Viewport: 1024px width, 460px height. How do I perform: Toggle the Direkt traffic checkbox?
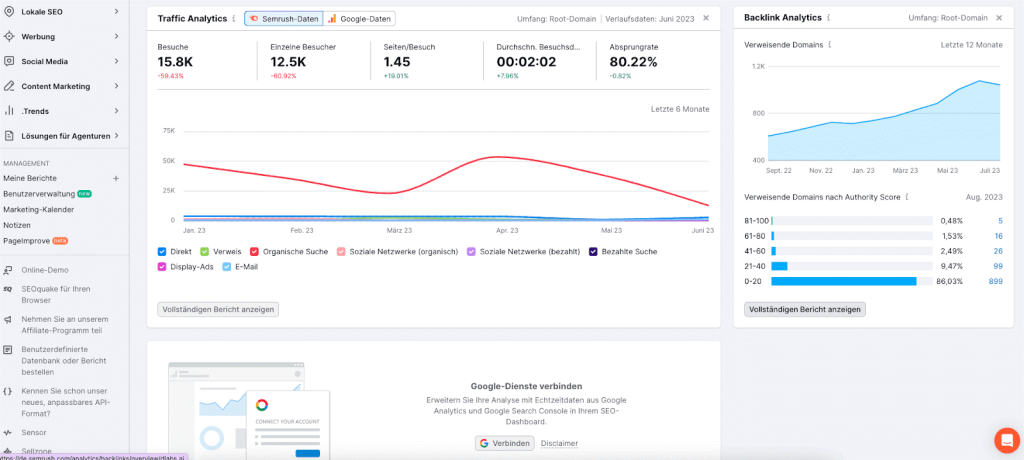click(x=161, y=251)
